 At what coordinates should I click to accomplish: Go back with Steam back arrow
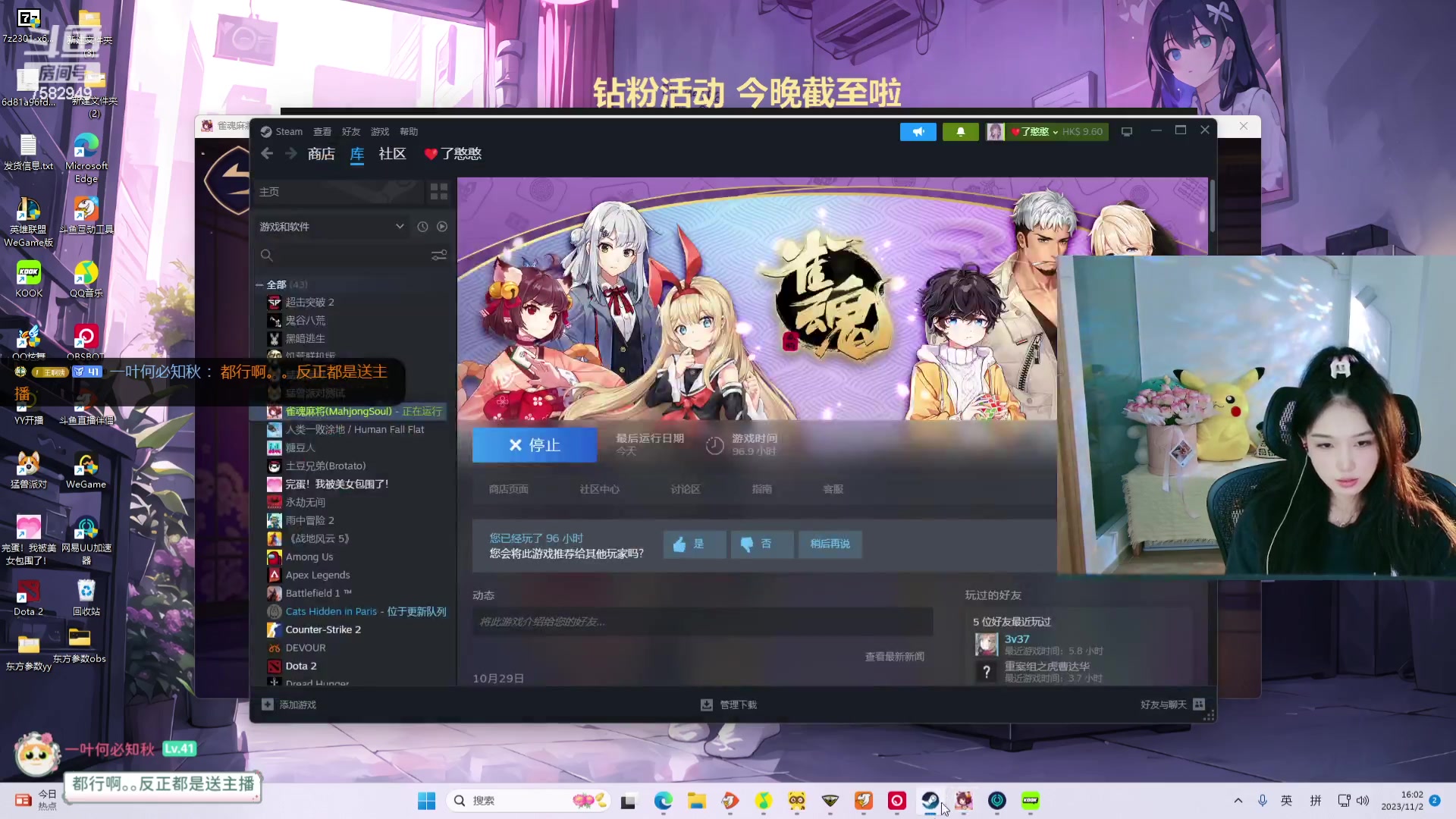pos(267,154)
